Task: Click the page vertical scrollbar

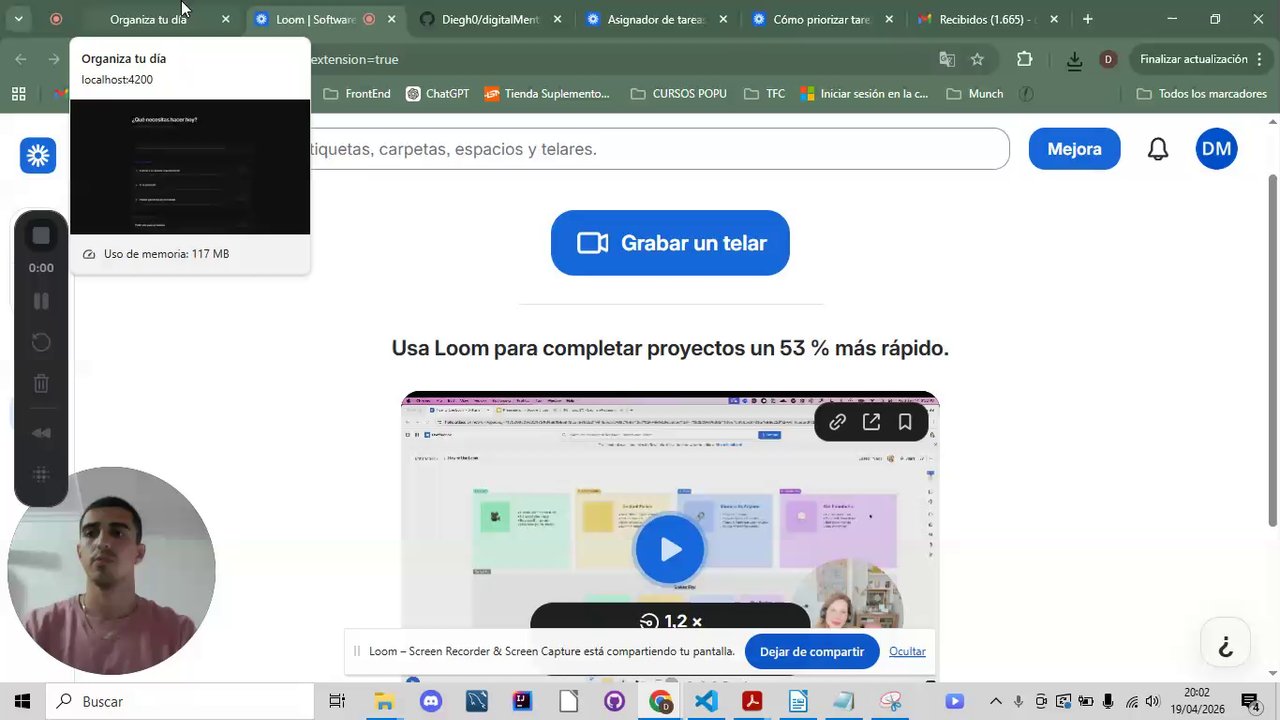Action: pos(1273,350)
